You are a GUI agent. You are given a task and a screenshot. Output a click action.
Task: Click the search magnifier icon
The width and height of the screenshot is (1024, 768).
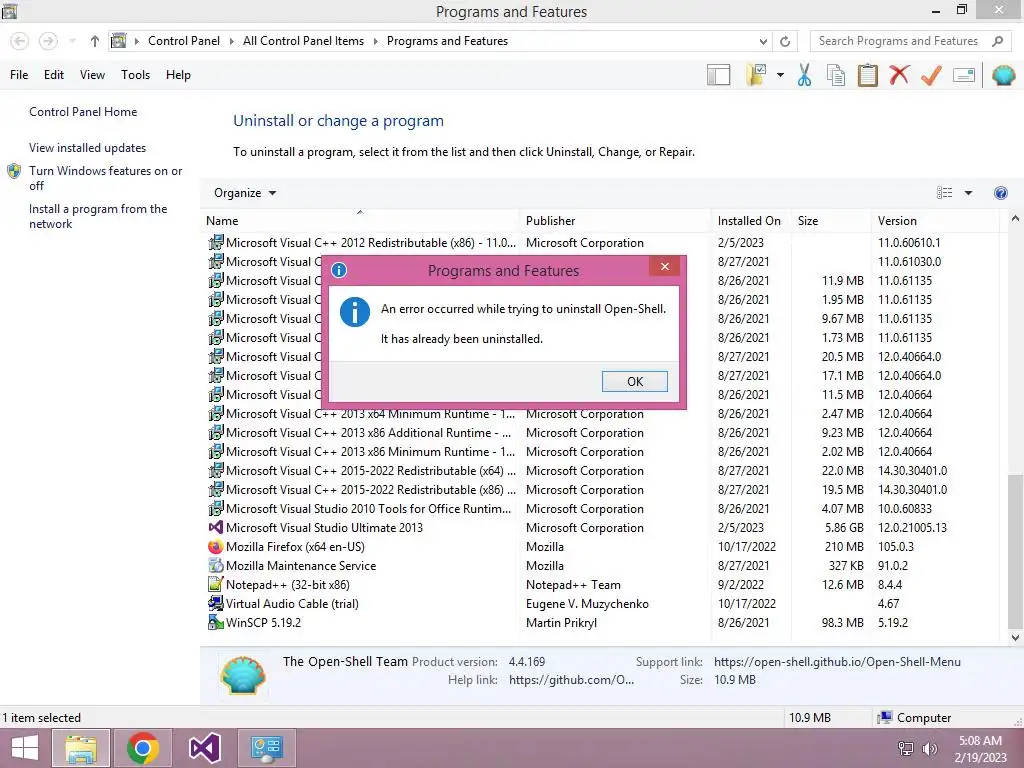(997, 41)
